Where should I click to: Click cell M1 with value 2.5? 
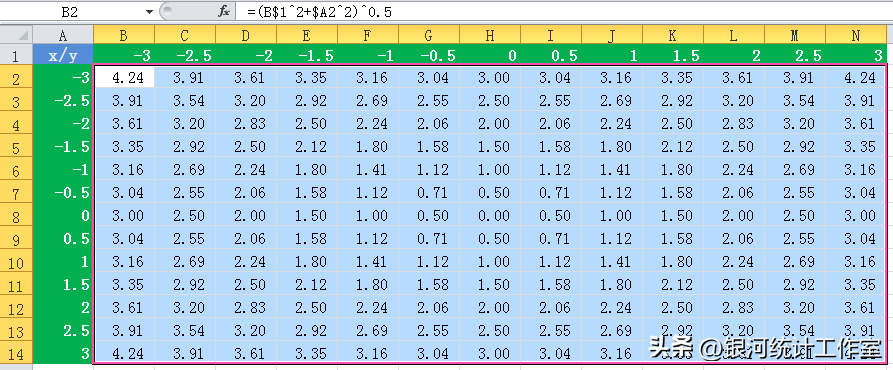794,55
